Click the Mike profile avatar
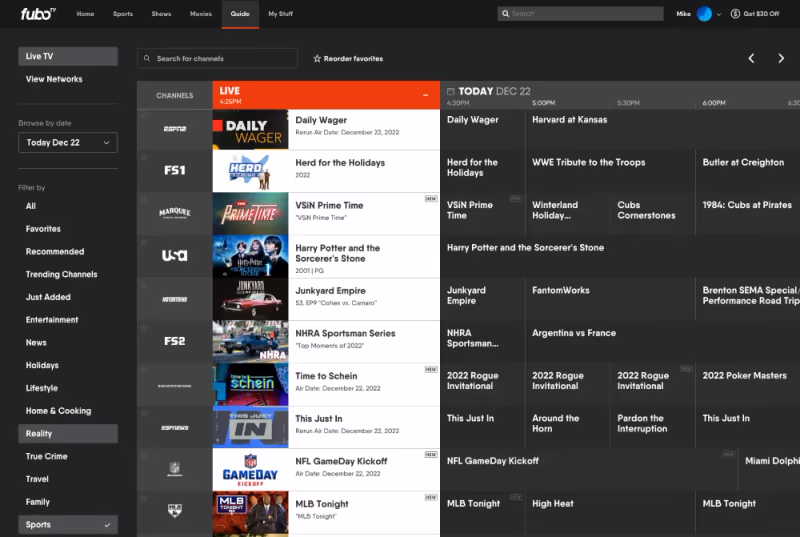 tap(704, 14)
